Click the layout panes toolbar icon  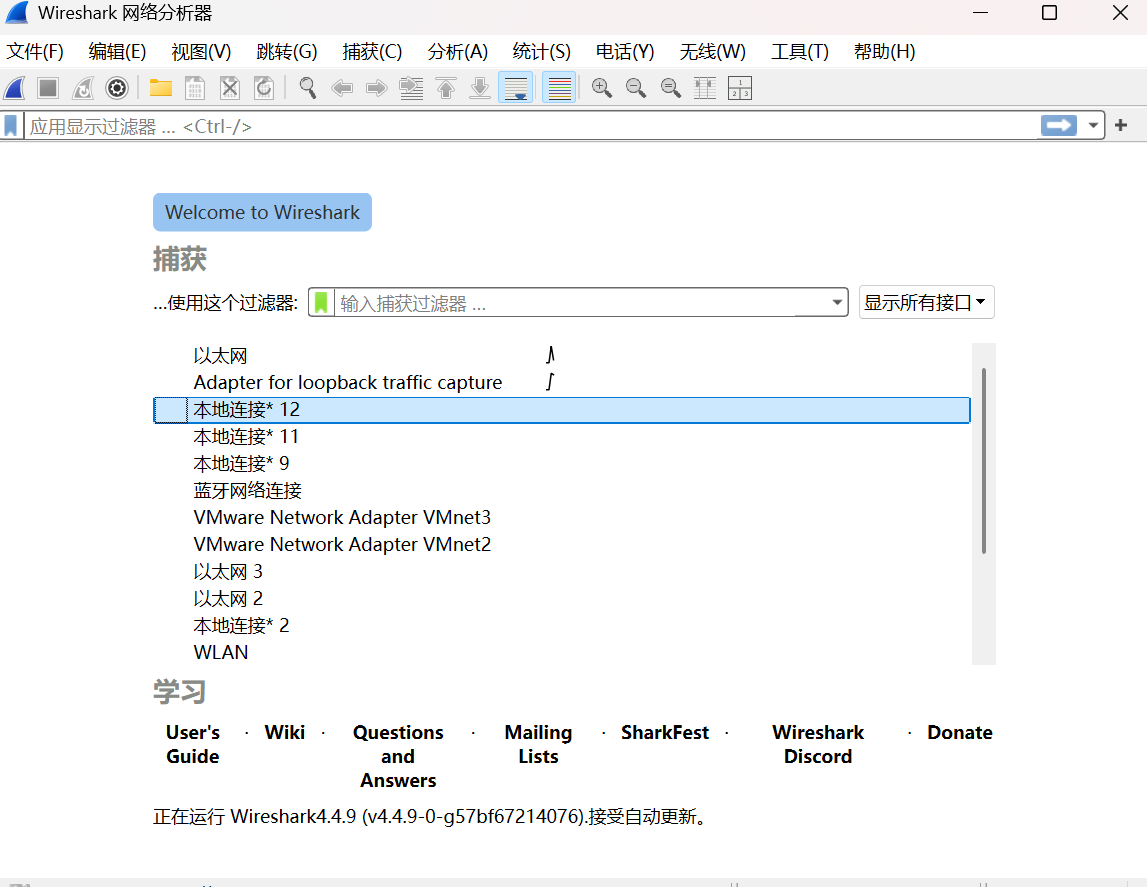coord(740,88)
